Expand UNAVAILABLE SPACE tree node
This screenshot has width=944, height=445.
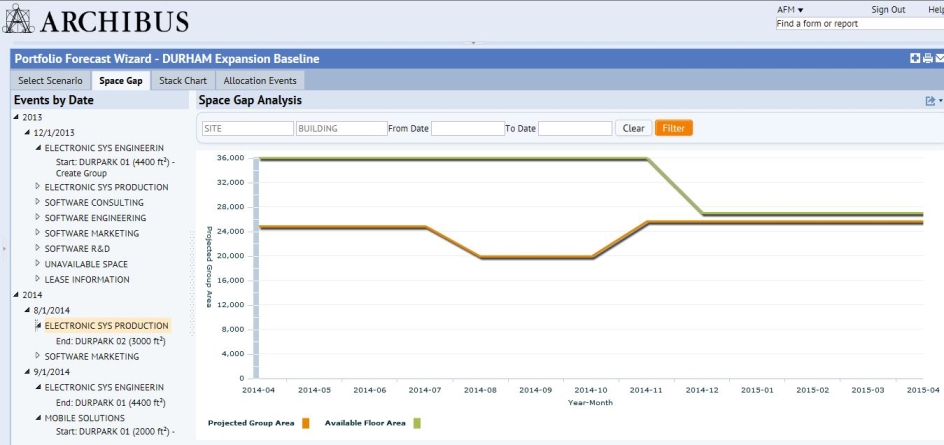click(38, 264)
